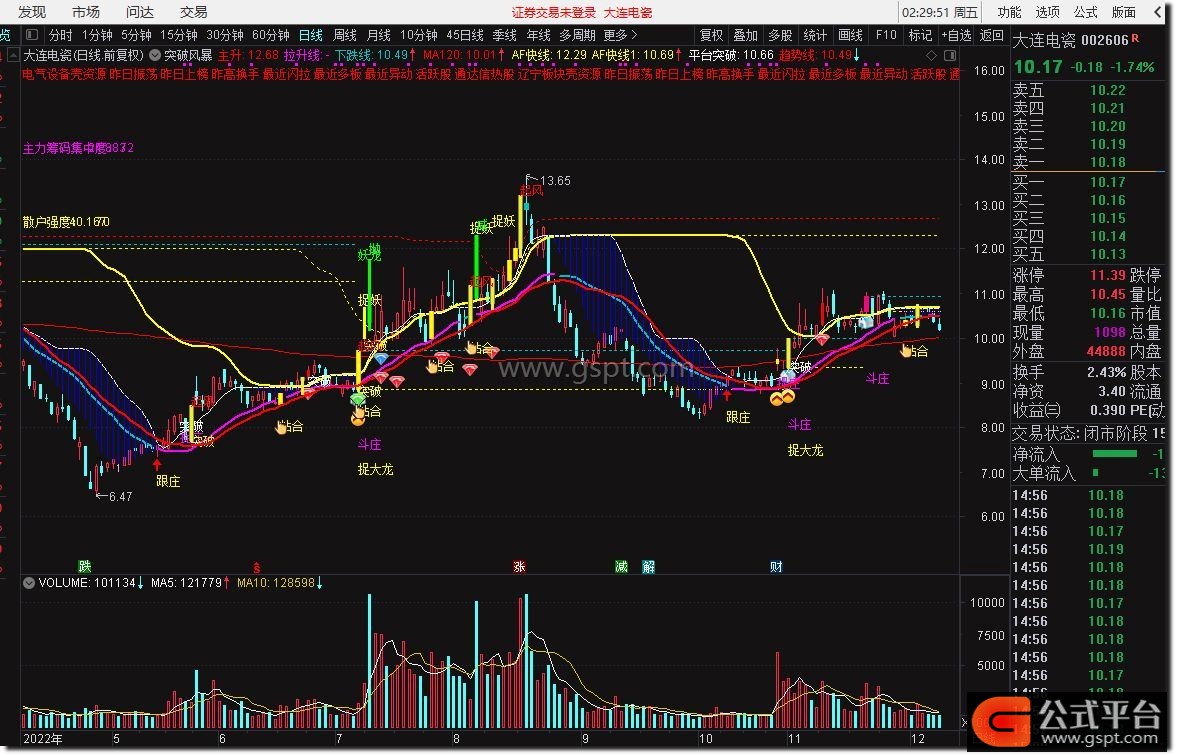Switch to 5分钟 period

[136, 35]
